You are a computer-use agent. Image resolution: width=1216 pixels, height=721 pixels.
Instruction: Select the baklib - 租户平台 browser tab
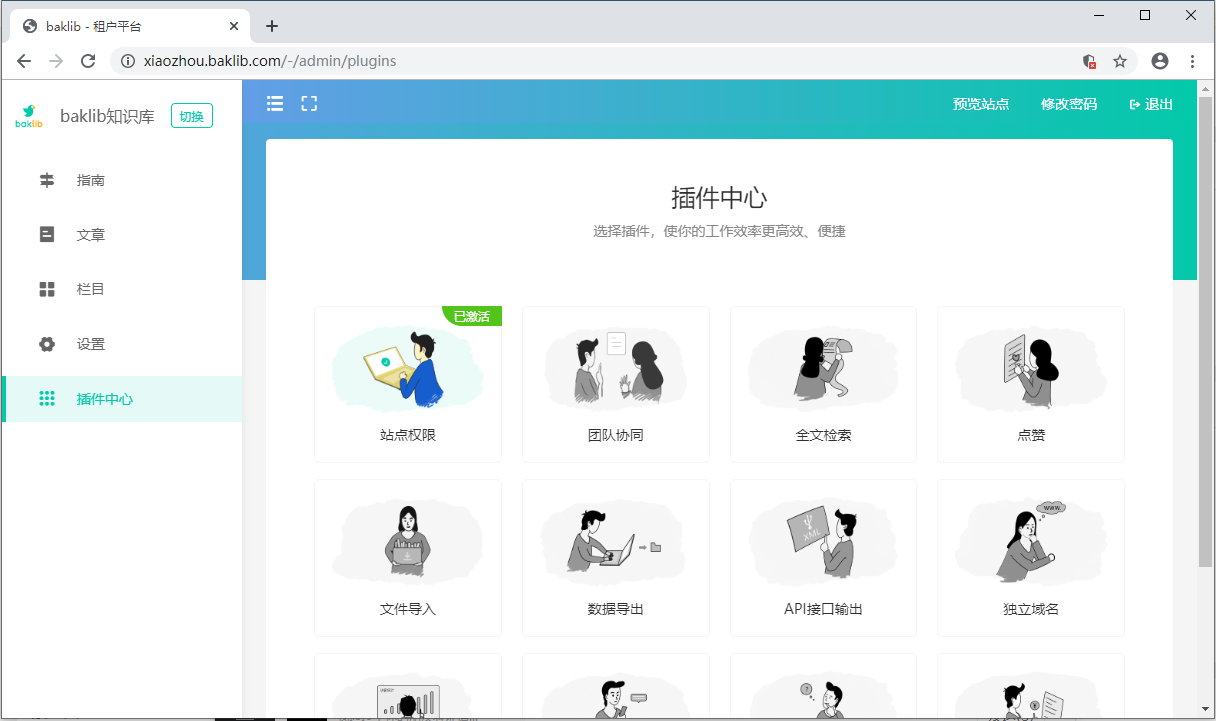(x=130, y=26)
